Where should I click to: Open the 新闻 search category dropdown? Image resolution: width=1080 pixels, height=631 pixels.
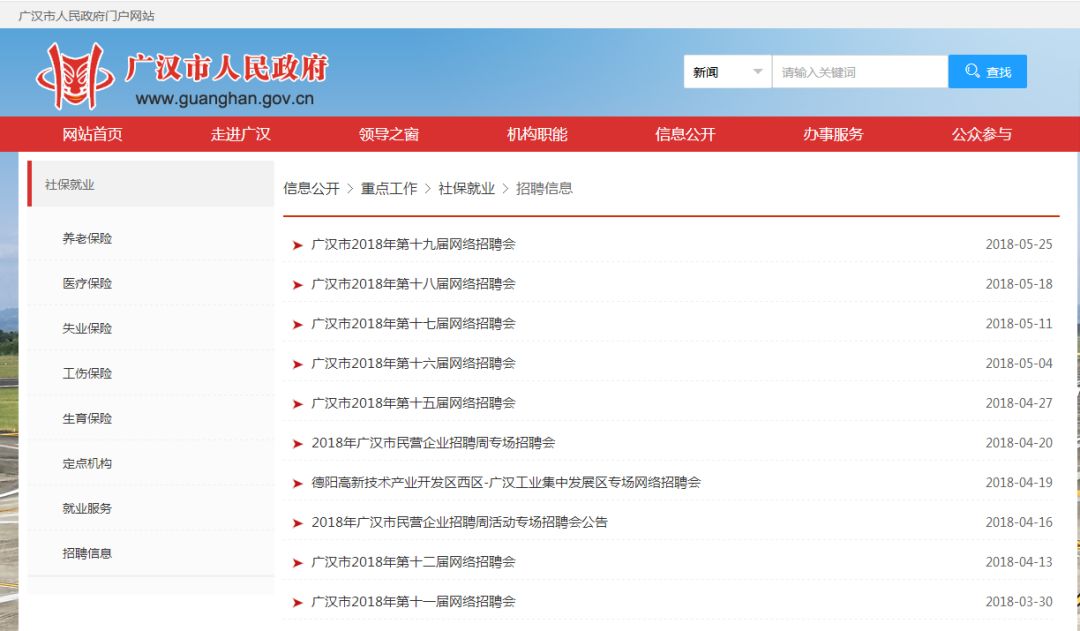tap(727, 72)
